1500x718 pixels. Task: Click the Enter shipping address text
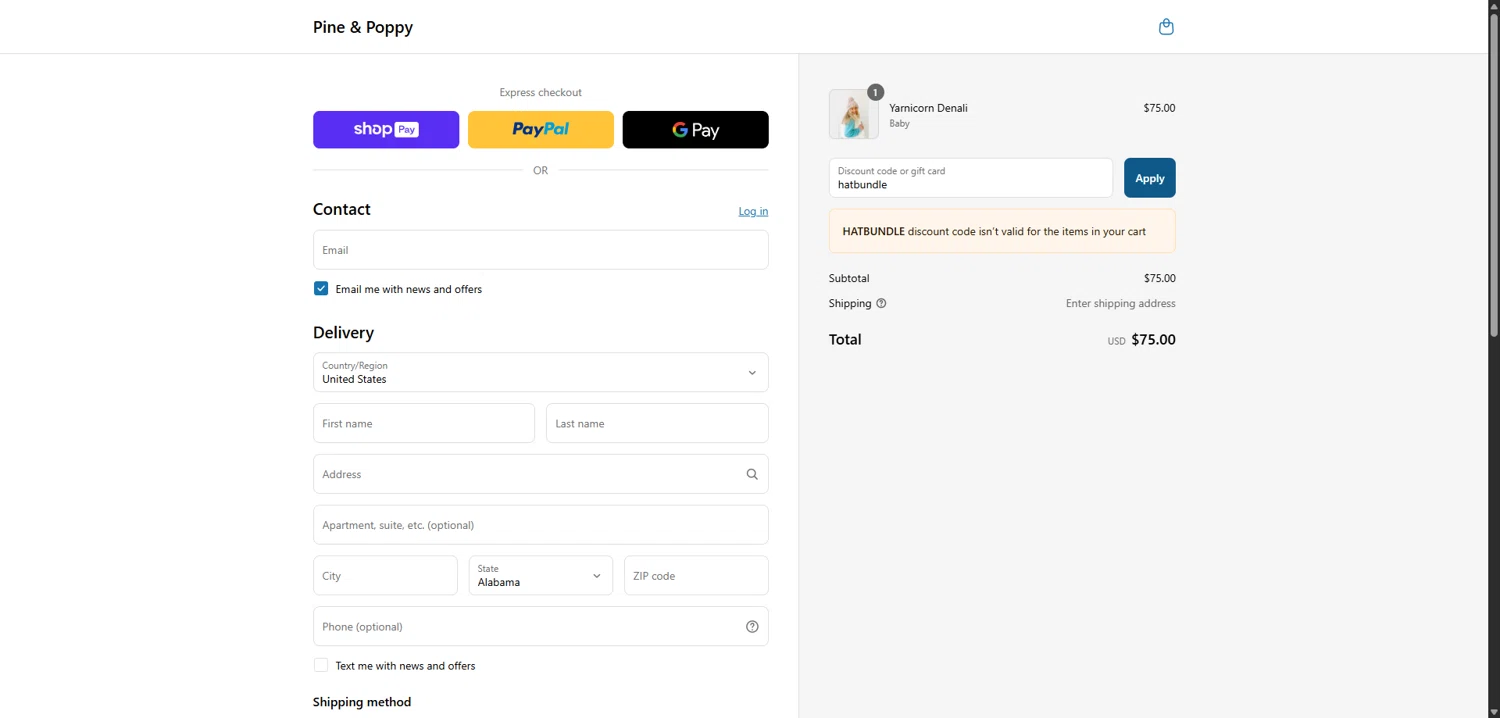coord(1121,303)
